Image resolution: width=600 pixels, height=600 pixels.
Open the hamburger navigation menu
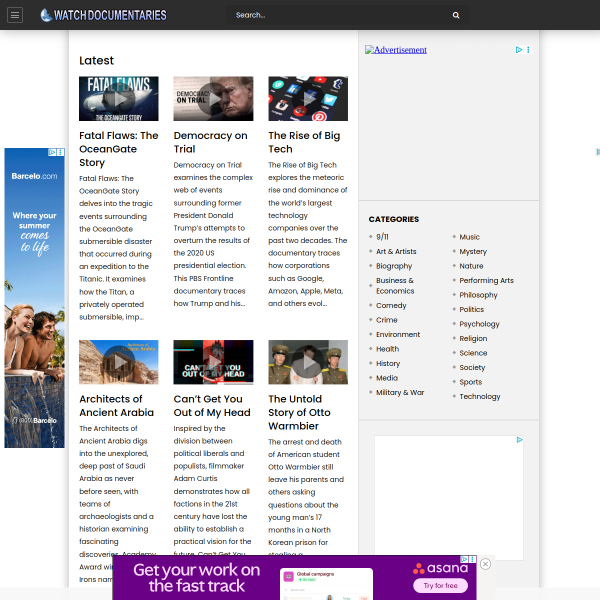pos(16,15)
